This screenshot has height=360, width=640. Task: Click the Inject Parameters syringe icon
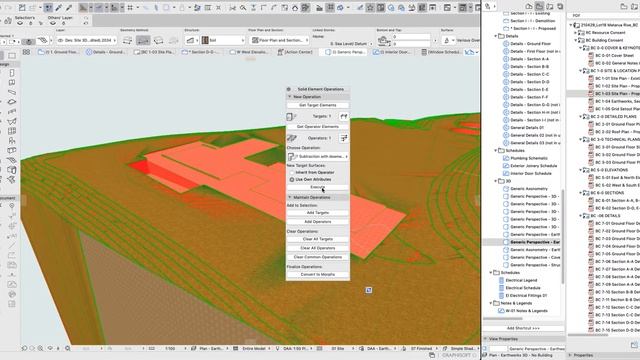[x=69, y=7]
